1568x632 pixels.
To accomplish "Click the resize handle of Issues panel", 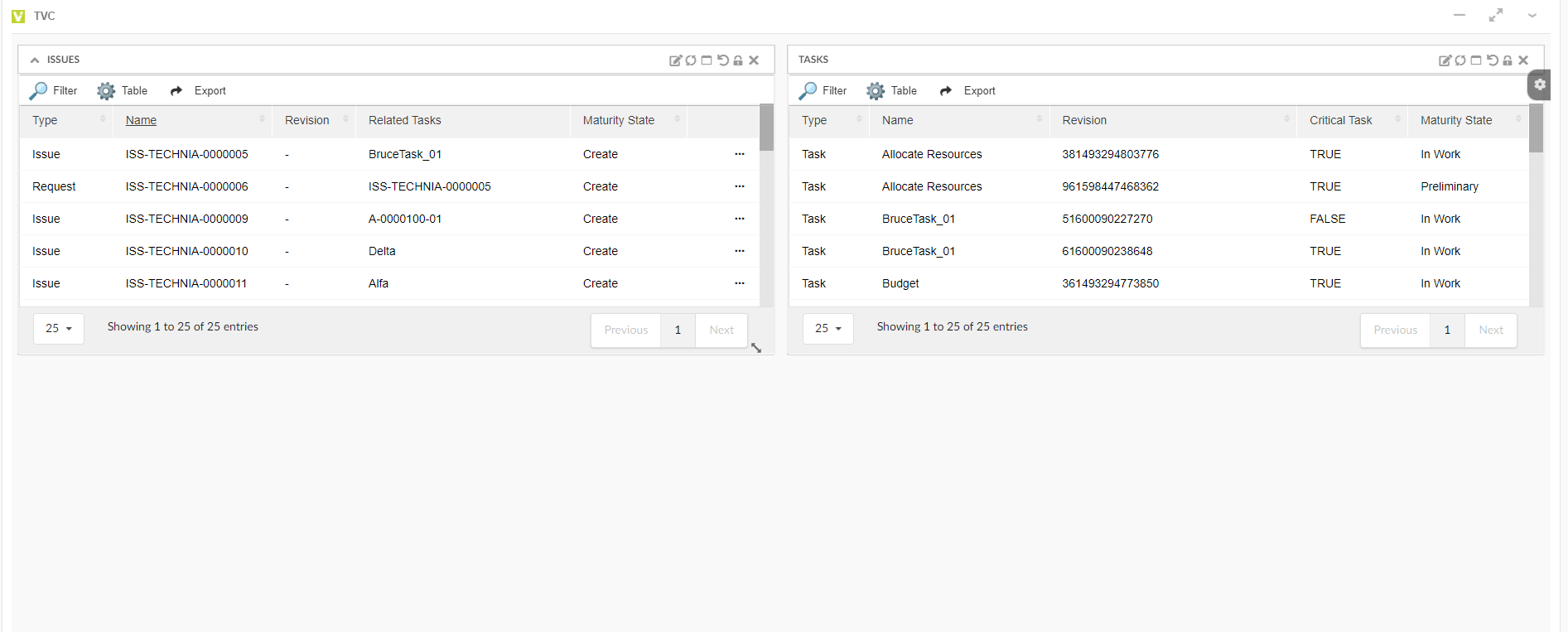I will (756, 348).
